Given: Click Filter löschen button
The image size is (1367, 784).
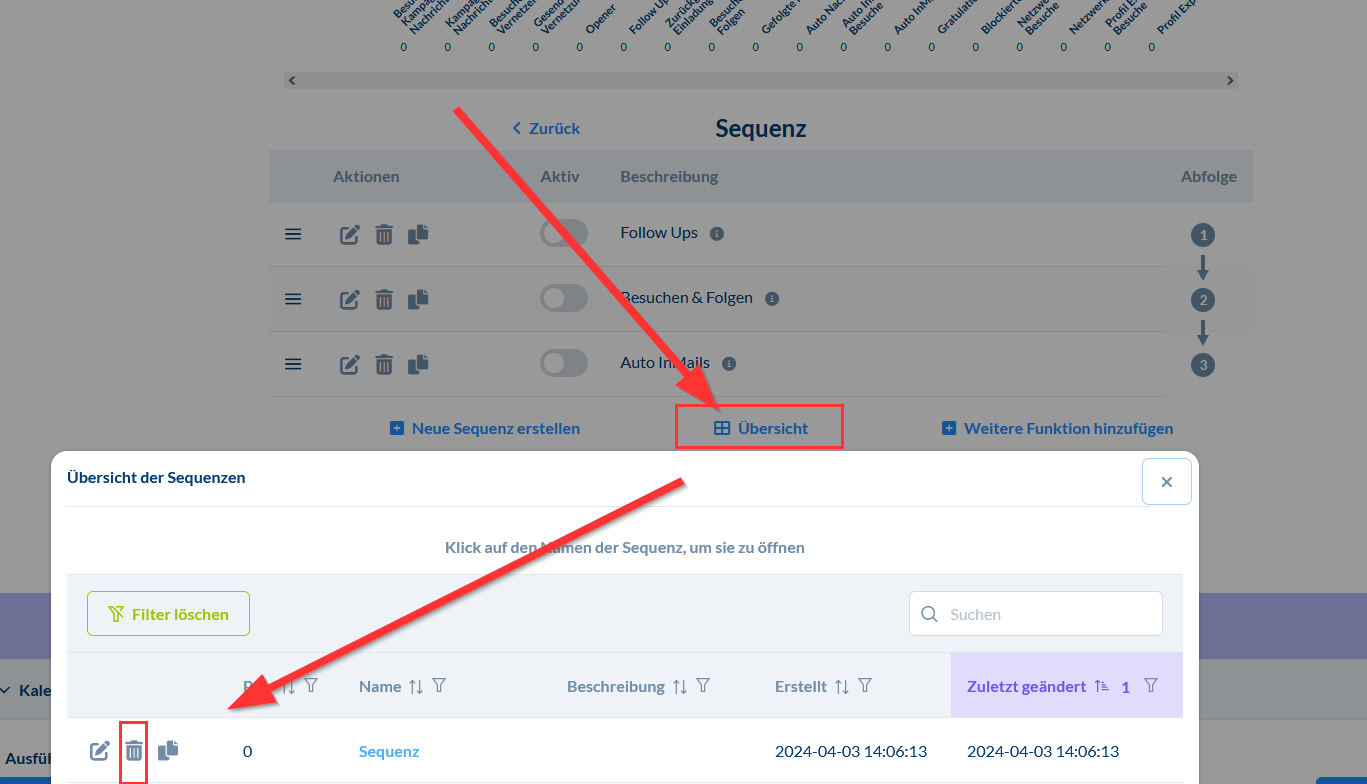Looking at the screenshot, I should coord(168,614).
